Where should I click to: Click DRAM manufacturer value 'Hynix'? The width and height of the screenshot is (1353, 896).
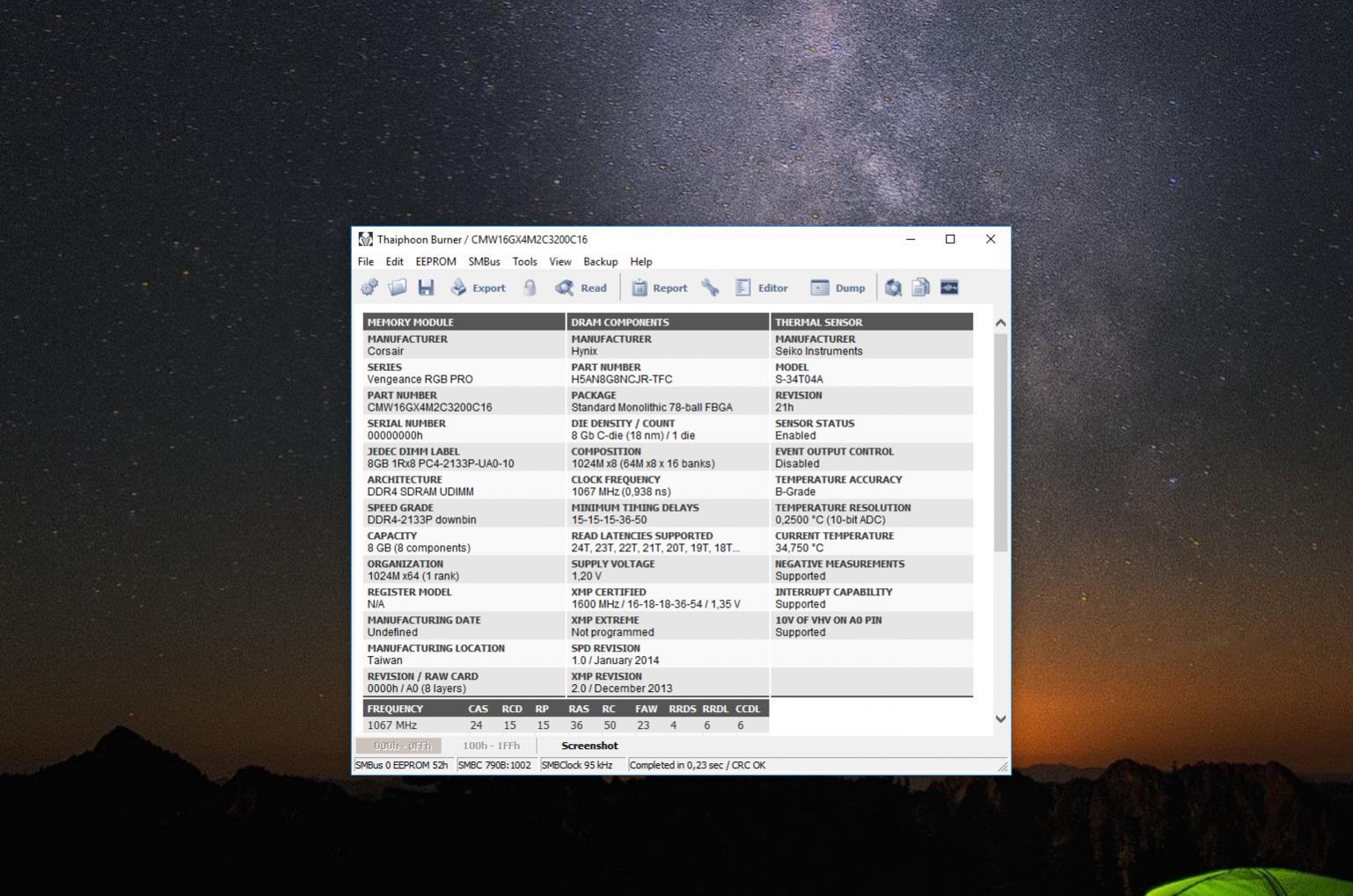point(584,351)
